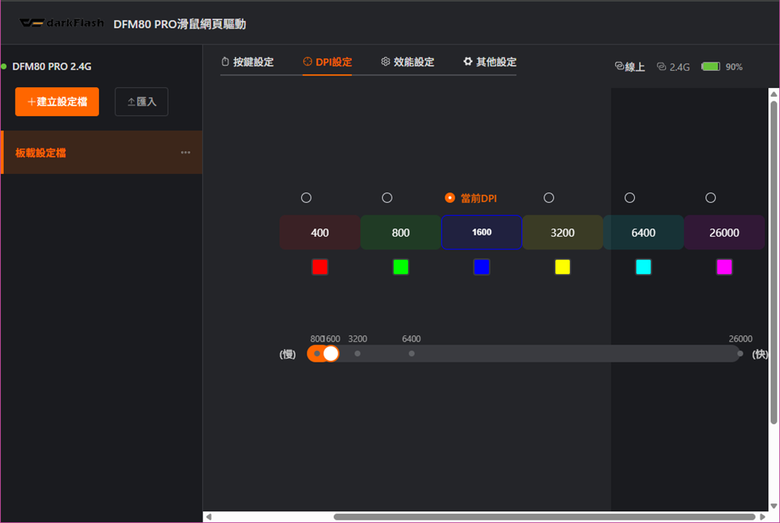780x523 pixels.
Task: Click the horizontal scrollbar right arrow
Action: [762, 517]
